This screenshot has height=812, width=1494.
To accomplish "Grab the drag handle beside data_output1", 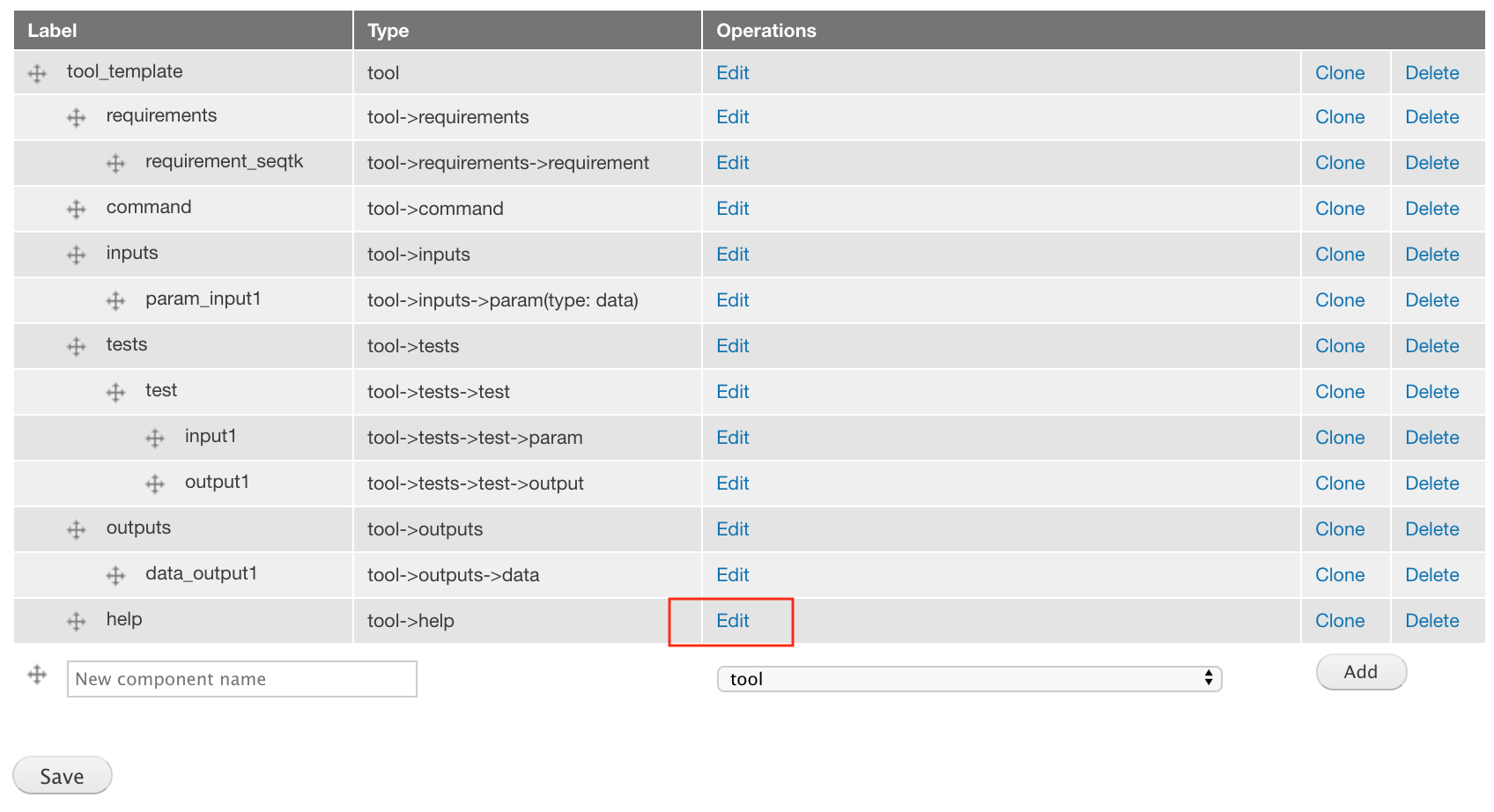I will (115, 575).
